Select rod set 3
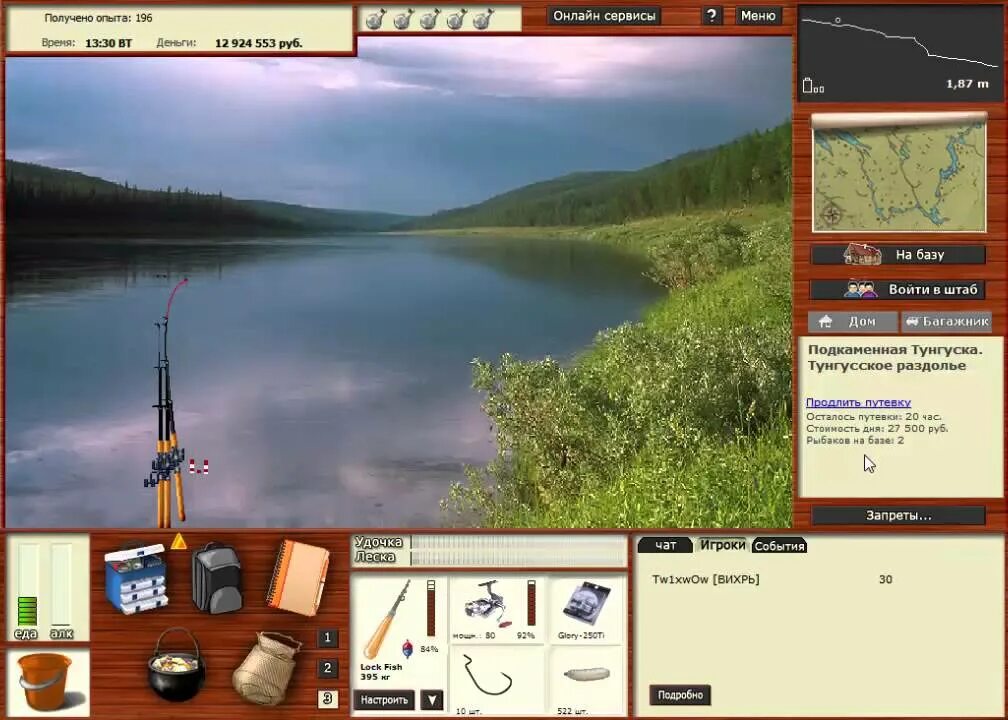This screenshot has height=720, width=1008. (327, 698)
